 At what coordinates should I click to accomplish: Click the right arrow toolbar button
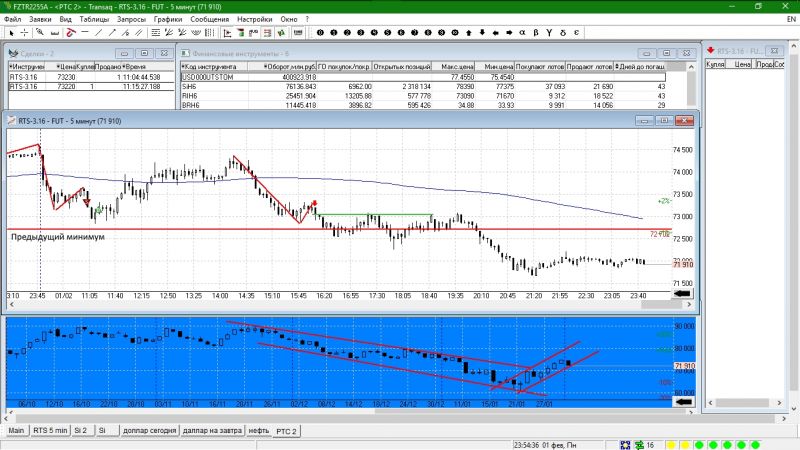[509, 33]
